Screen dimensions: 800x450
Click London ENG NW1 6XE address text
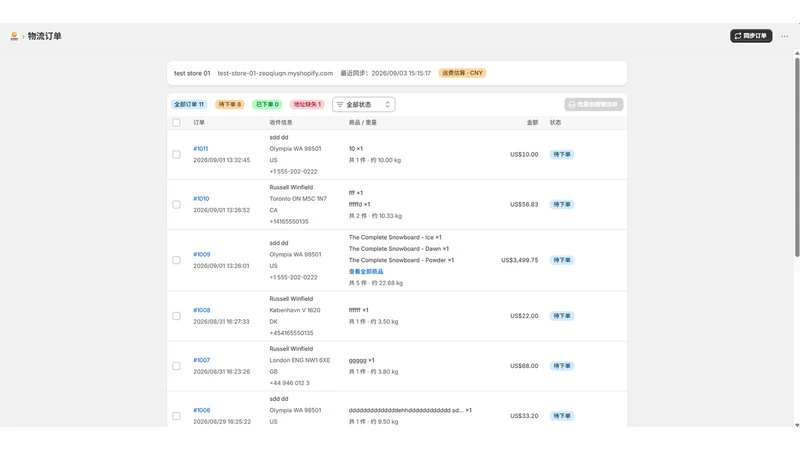(x=300, y=360)
